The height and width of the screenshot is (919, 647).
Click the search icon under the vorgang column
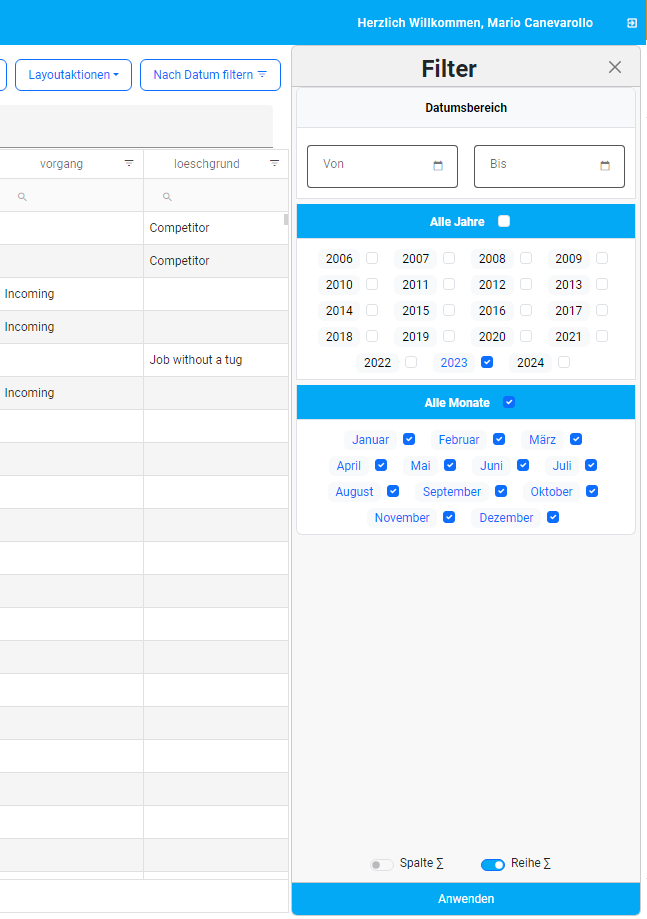pyautogui.click(x=22, y=197)
